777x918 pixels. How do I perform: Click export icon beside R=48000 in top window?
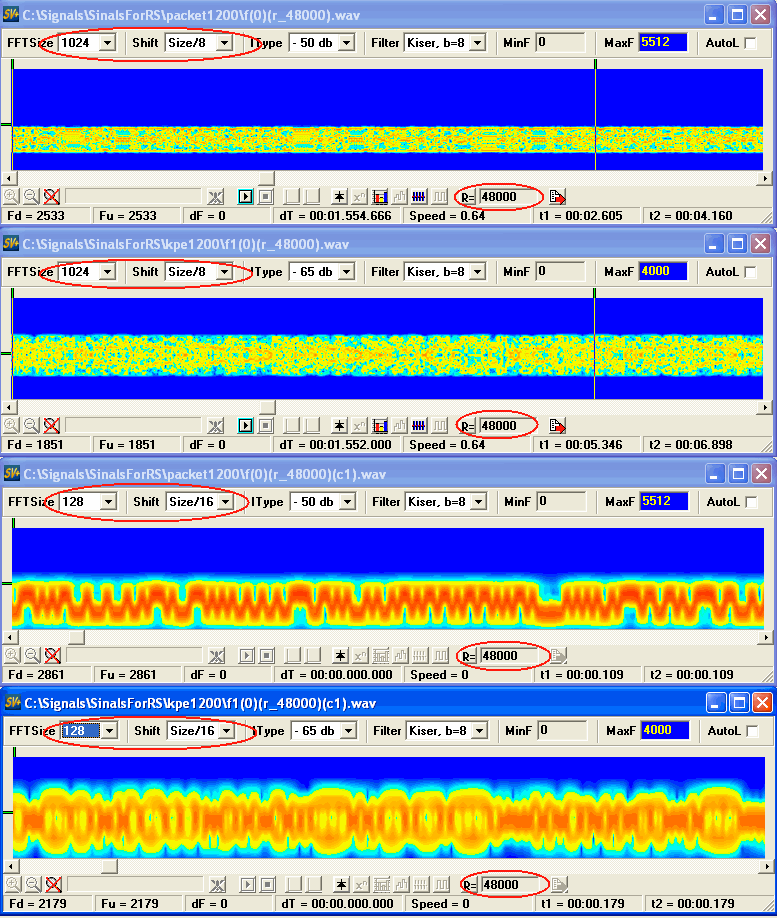tap(557, 197)
